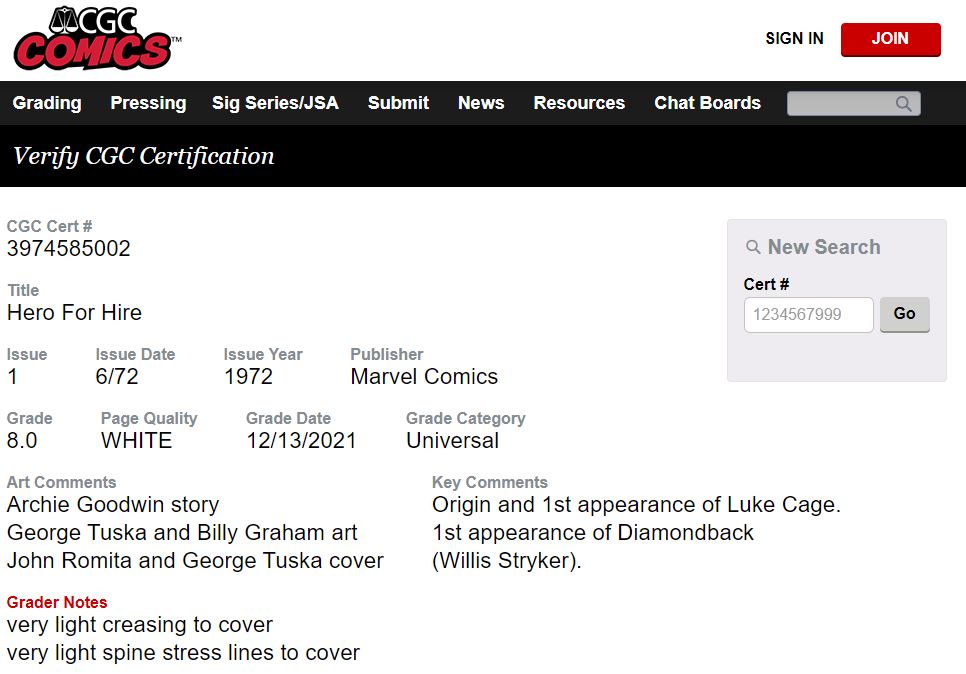Screen dimensions: 966x674
Task: Click the New Search heading
Action: 824,247
